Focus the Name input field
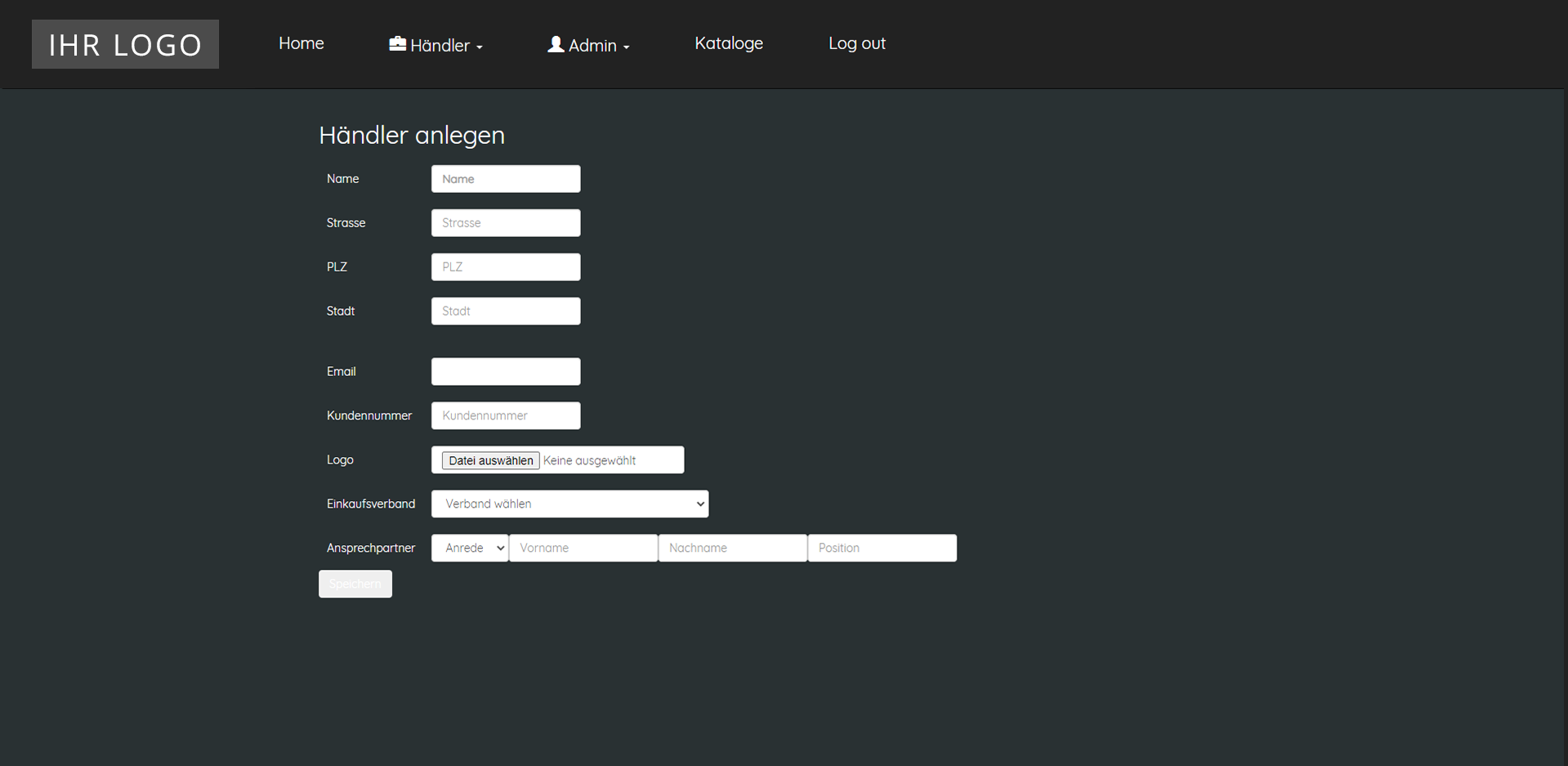This screenshot has width=1568, height=766. 505,179
